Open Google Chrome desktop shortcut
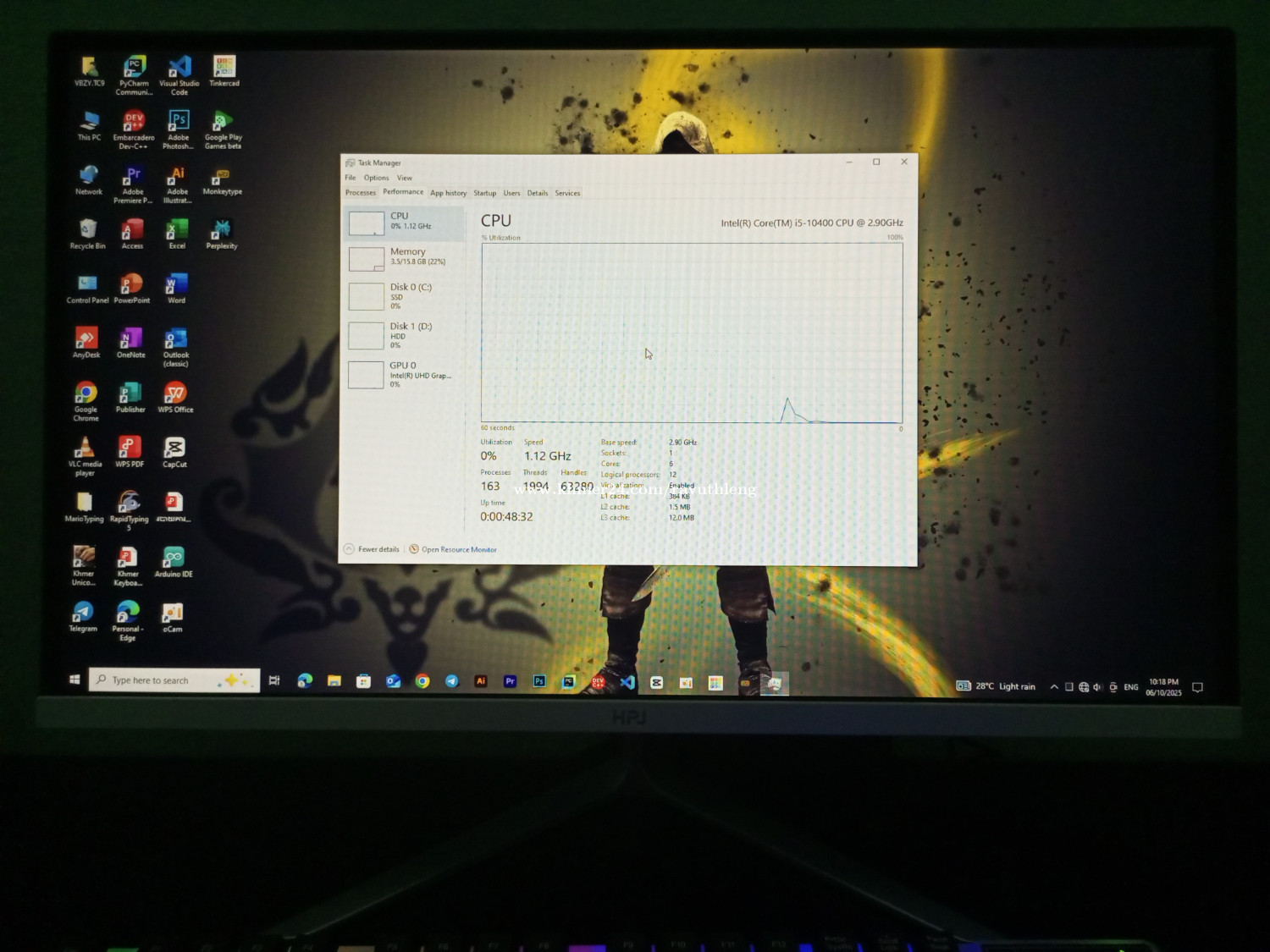1270x952 pixels. pos(86,401)
